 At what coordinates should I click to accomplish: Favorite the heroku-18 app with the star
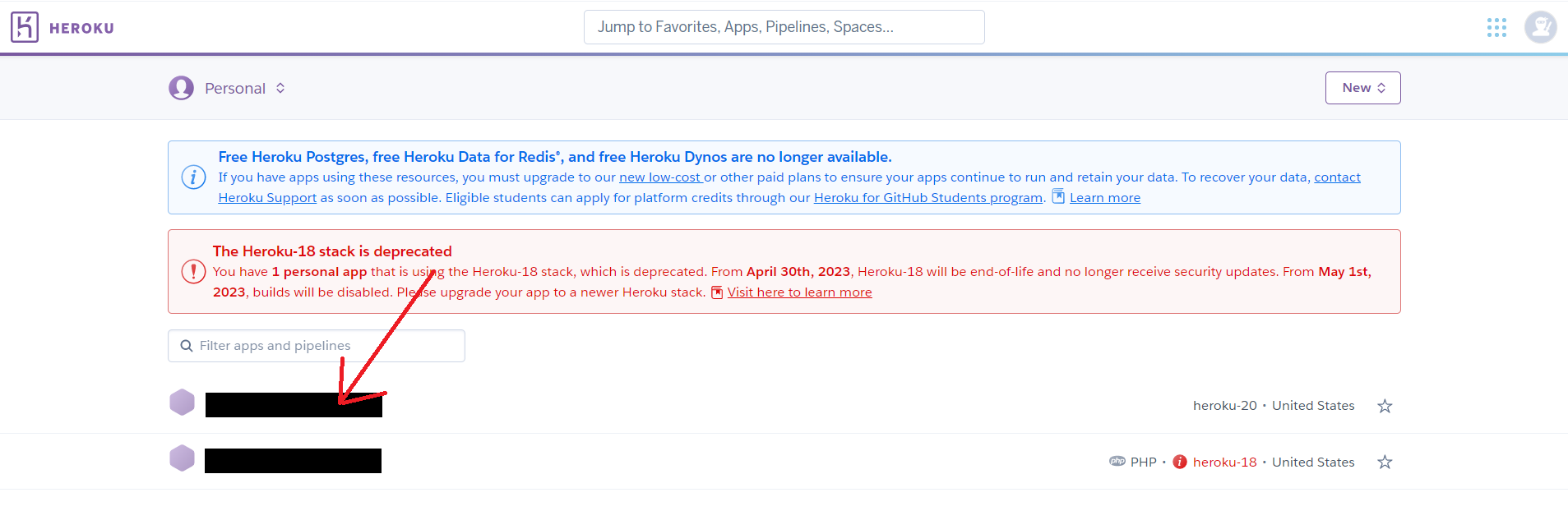(1385, 462)
